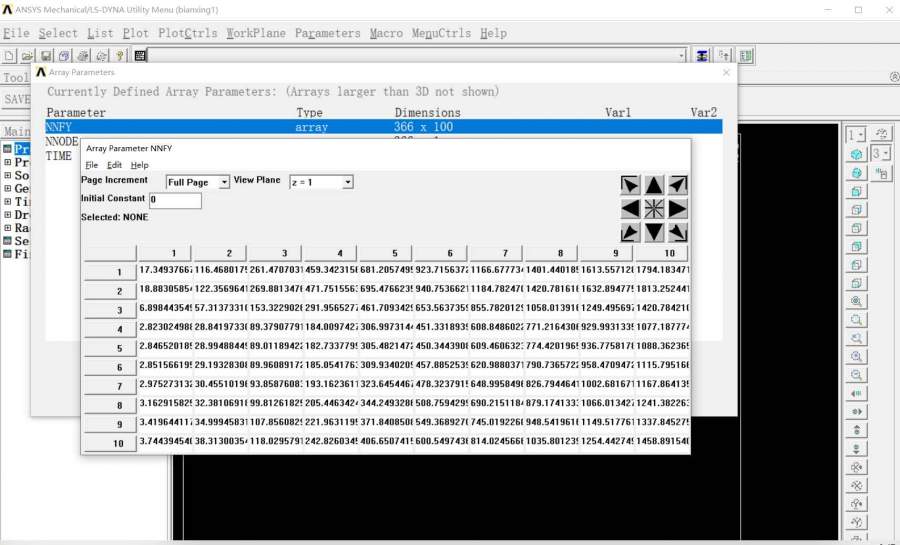Pan model down arrow icon

coord(856,448)
